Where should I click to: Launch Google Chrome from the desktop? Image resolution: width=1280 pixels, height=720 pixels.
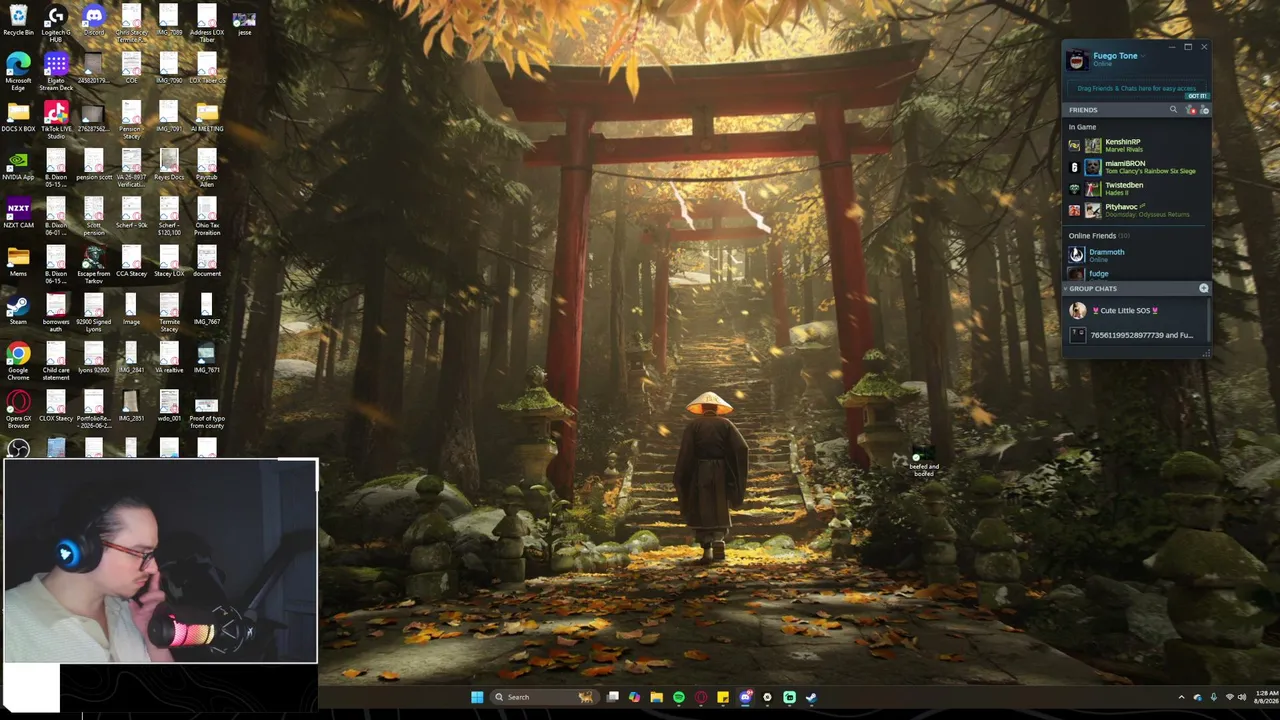[x=18, y=361]
